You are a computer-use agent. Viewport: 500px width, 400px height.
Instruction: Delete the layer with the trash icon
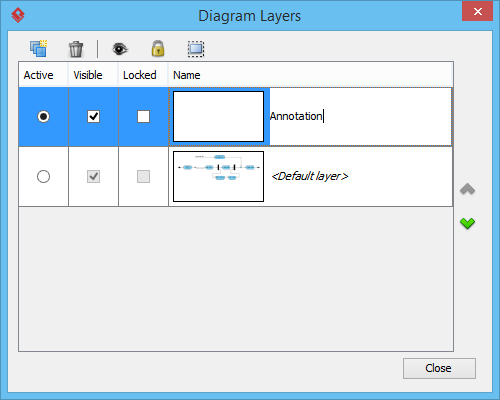coord(76,49)
